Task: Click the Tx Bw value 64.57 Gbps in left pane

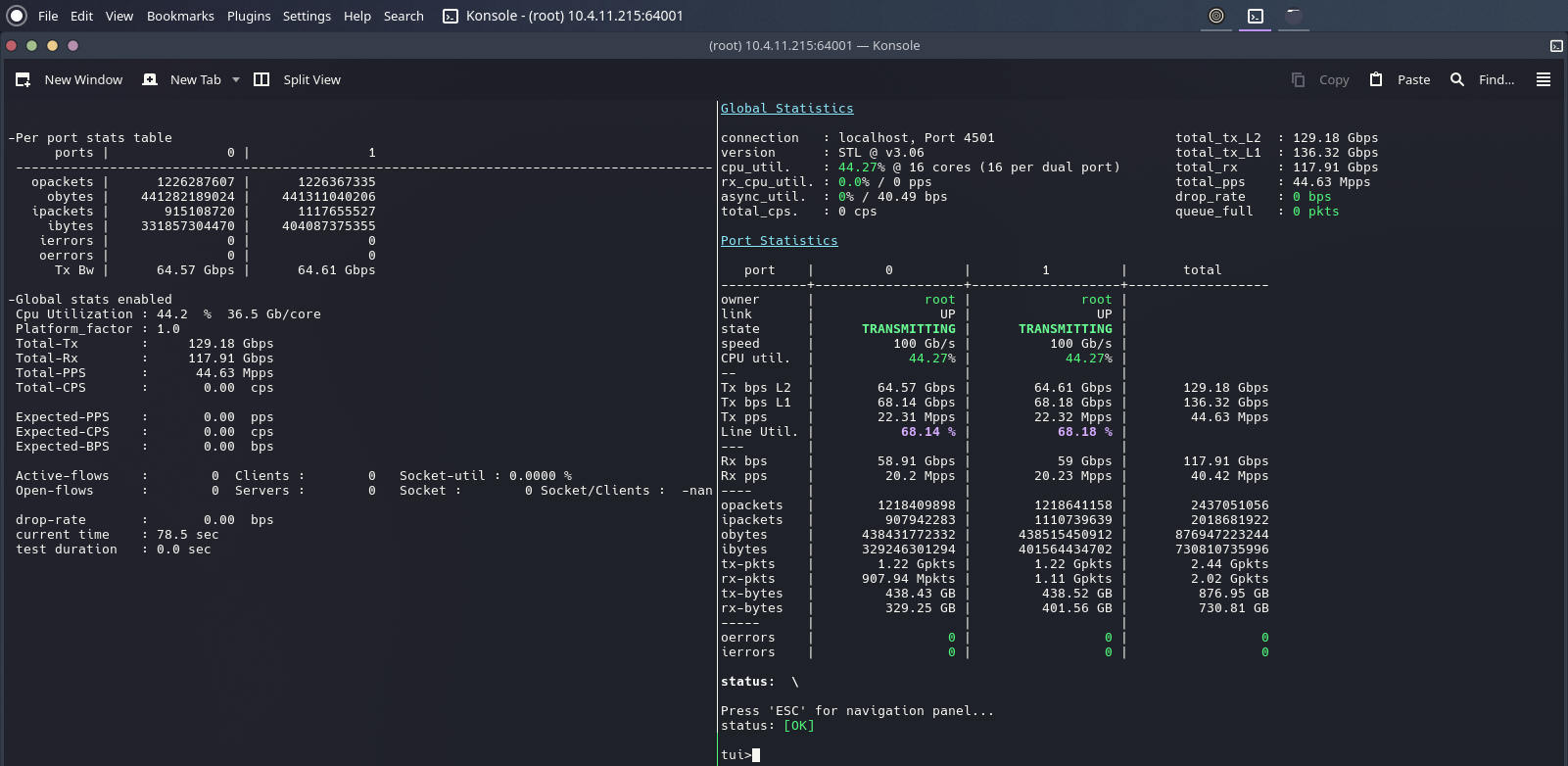Action: click(x=196, y=270)
